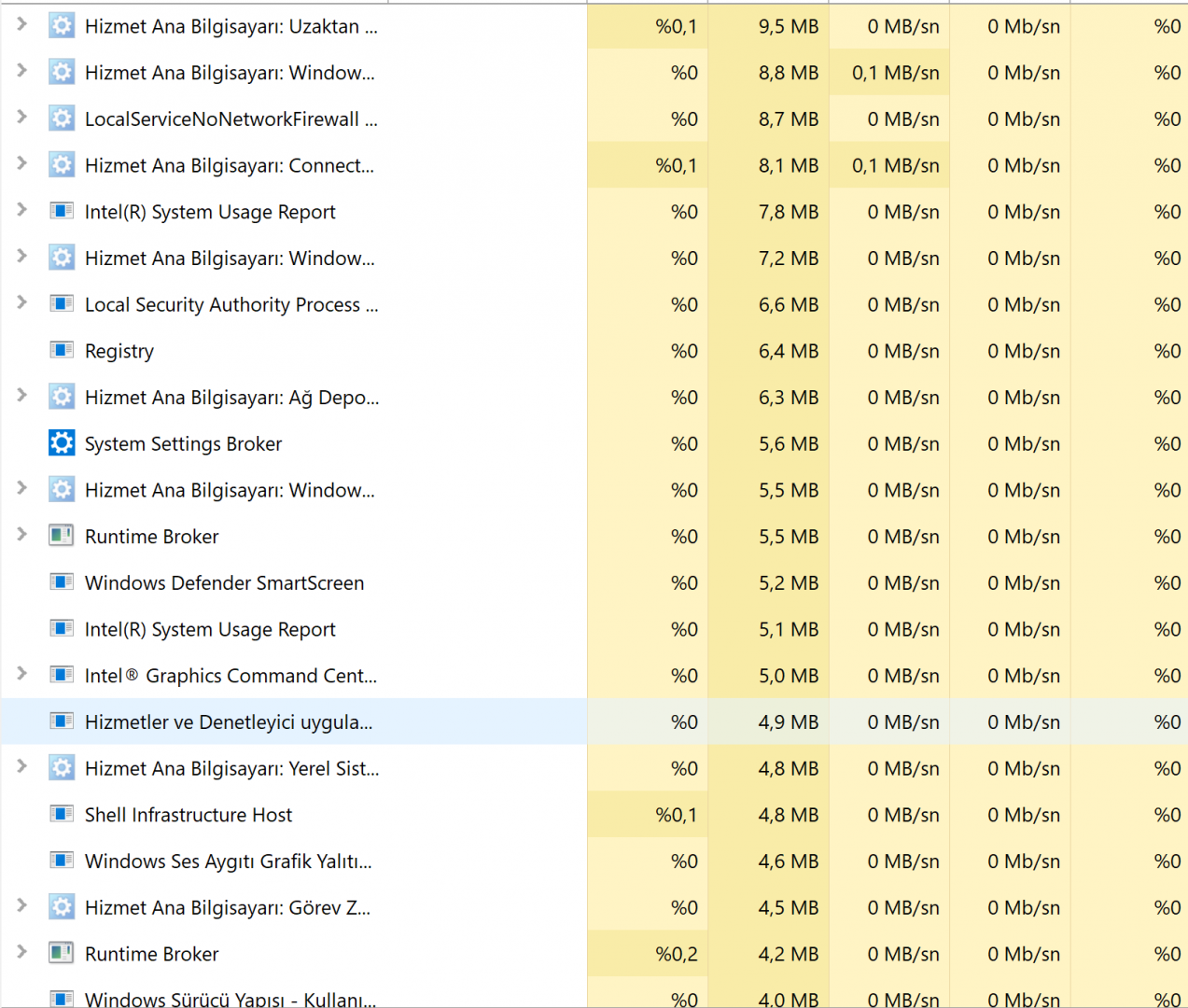Viewport: 1188px width, 1008px height.
Task: Click the gear icon of Hizmet Ana Bilgisayarı: Görev Z...
Action: pos(62,907)
